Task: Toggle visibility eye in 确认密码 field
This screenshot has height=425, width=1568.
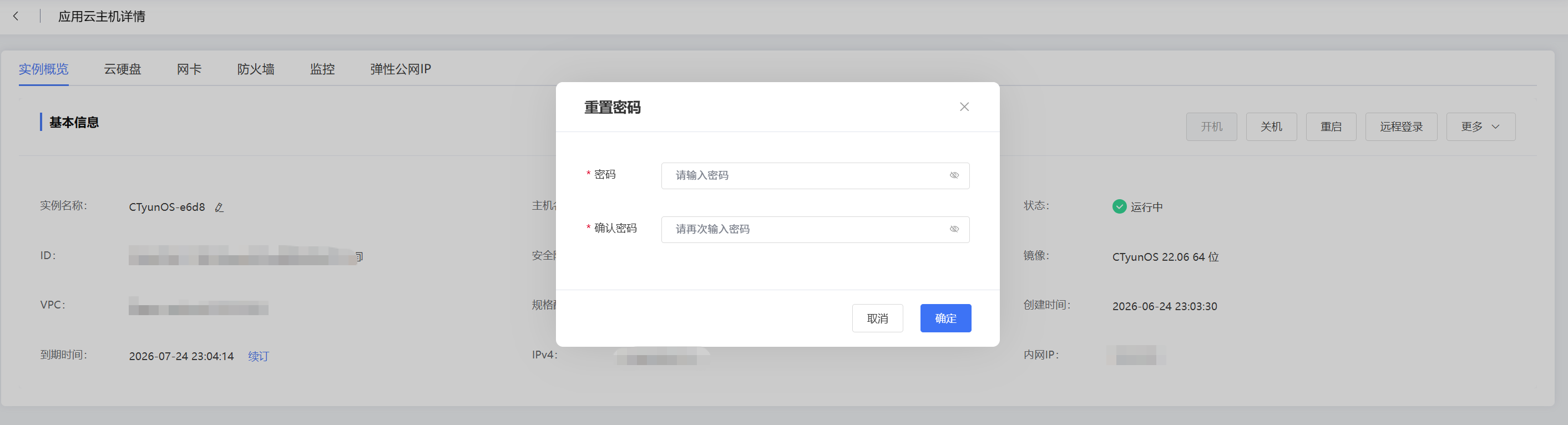Action: pos(954,229)
